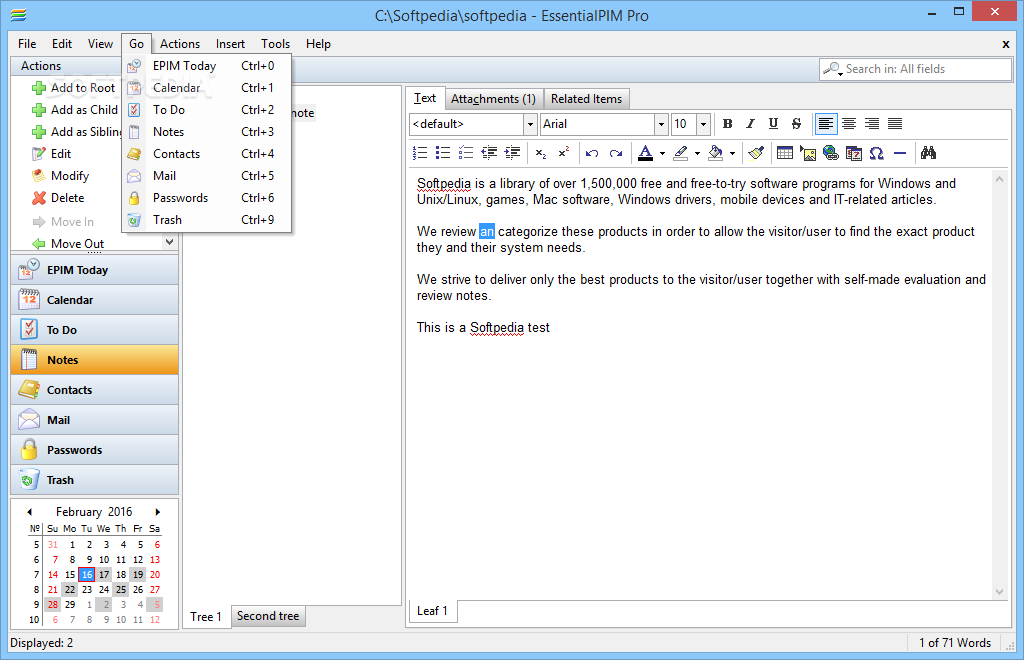Increase paragraph indent

coord(513,153)
